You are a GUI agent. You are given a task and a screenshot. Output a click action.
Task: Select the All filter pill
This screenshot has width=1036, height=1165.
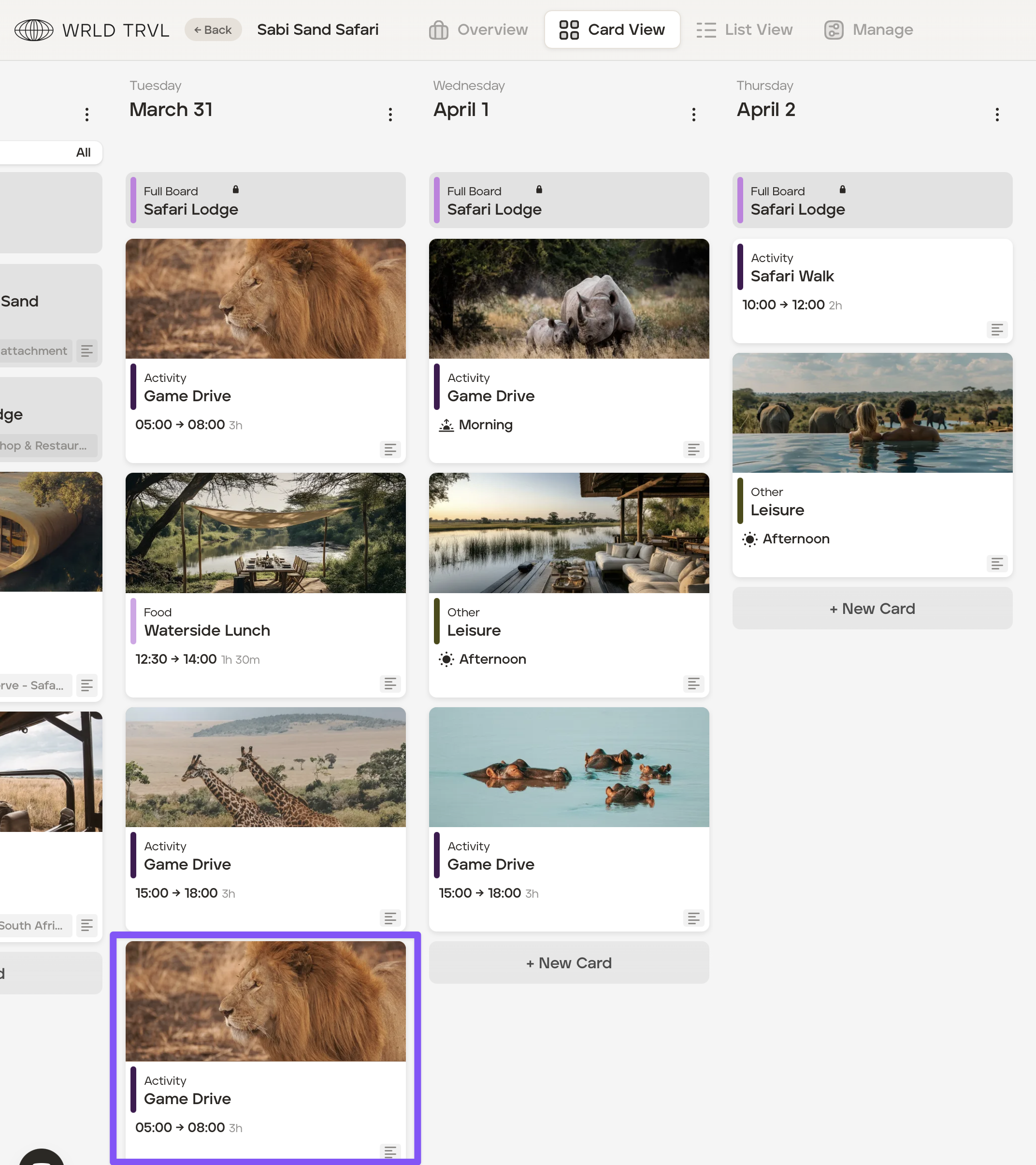pyautogui.click(x=83, y=152)
